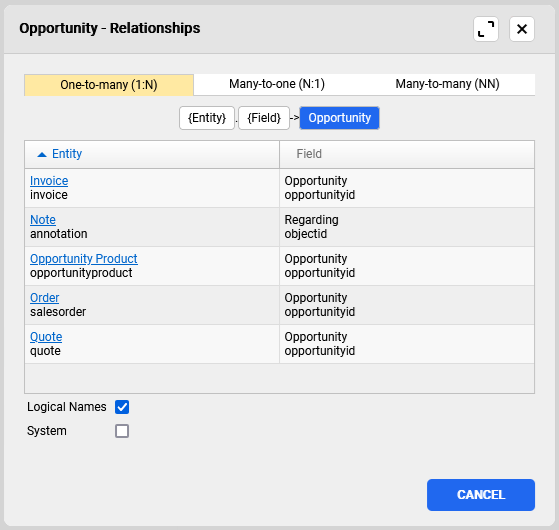This screenshot has height=530, width=559.
Task: Expand dialog with the maximize icon
Action: pyautogui.click(x=486, y=29)
